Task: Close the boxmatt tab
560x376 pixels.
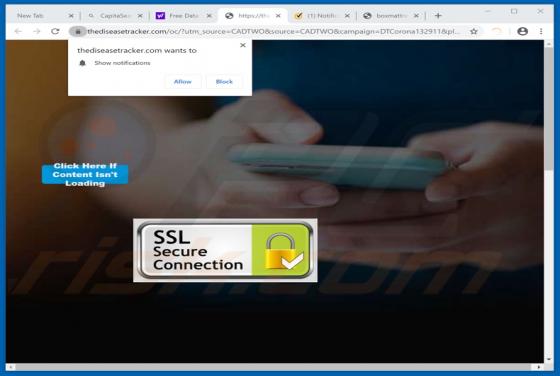Action: [416, 16]
